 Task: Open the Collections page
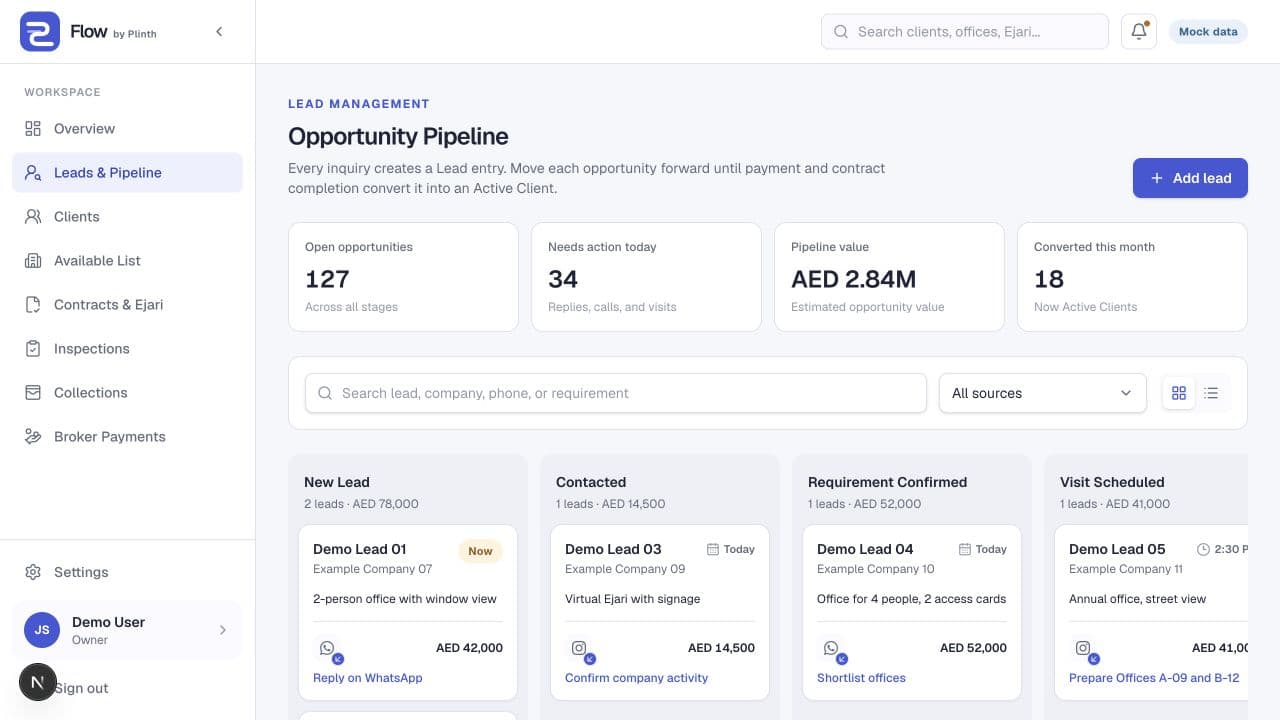(127, 392)
